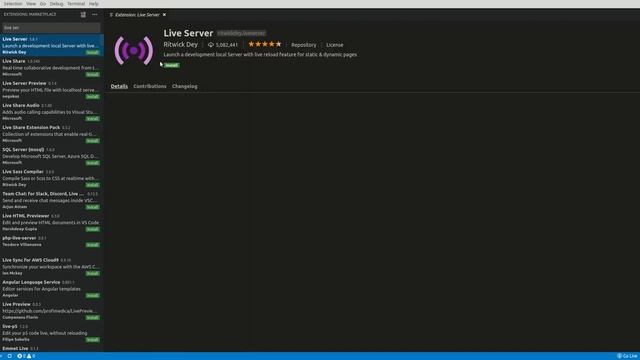
Task: Install the Live Share extension
Action: click(93, 74)
